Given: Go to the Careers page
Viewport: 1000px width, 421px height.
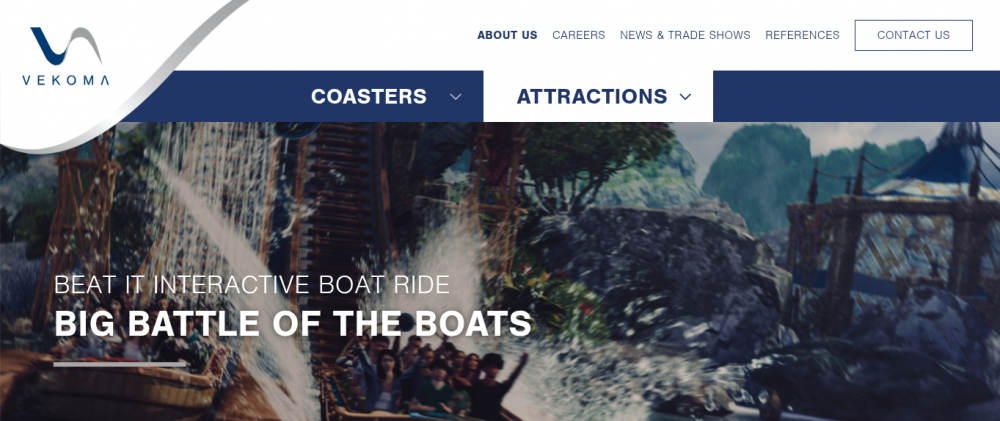Looking at the screenshot, I should coord(578,35).
